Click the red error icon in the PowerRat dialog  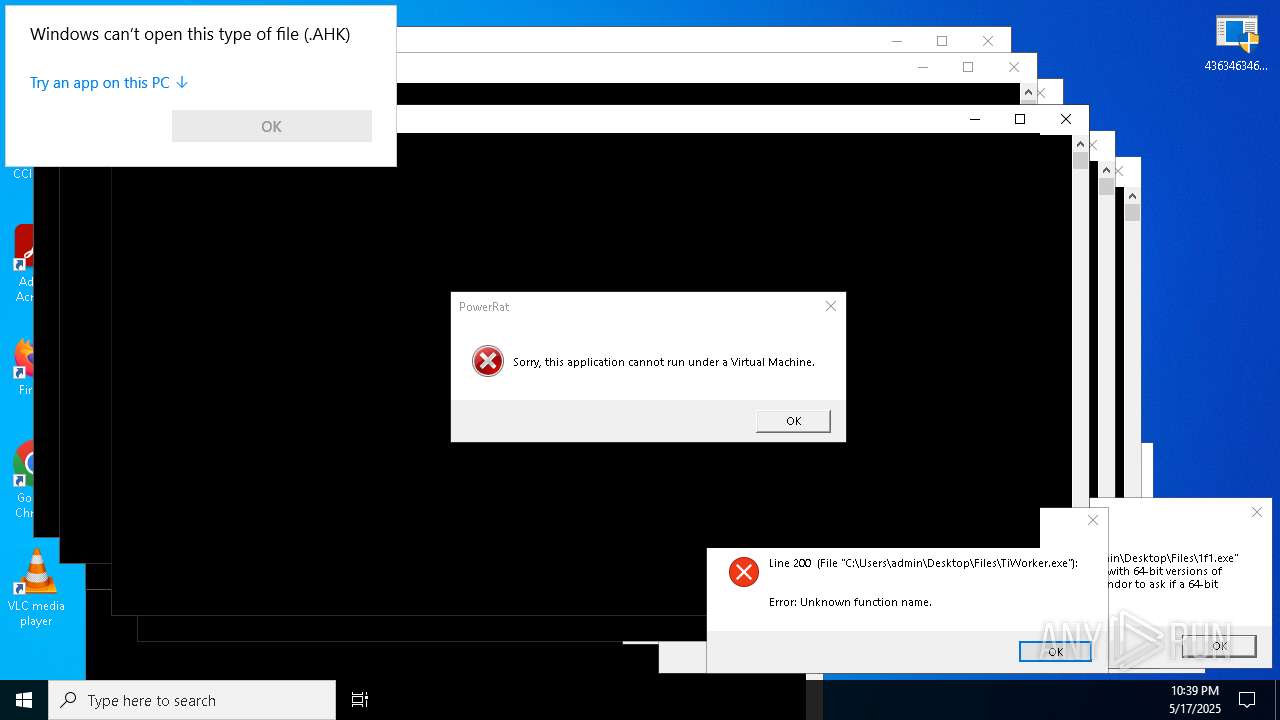tap(488, 361)
